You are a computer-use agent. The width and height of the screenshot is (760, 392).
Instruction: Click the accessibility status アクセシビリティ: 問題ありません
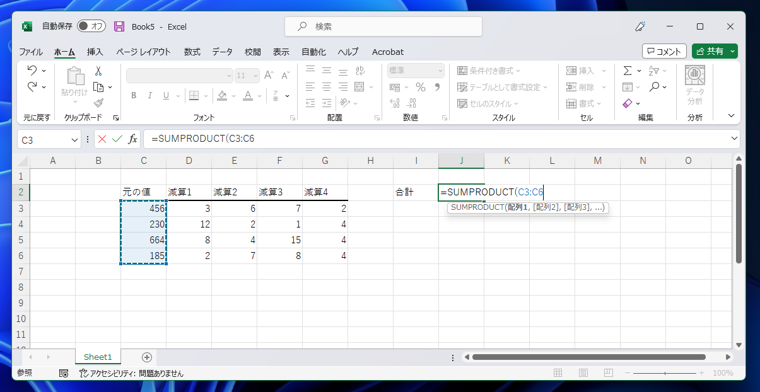point(131,373)
